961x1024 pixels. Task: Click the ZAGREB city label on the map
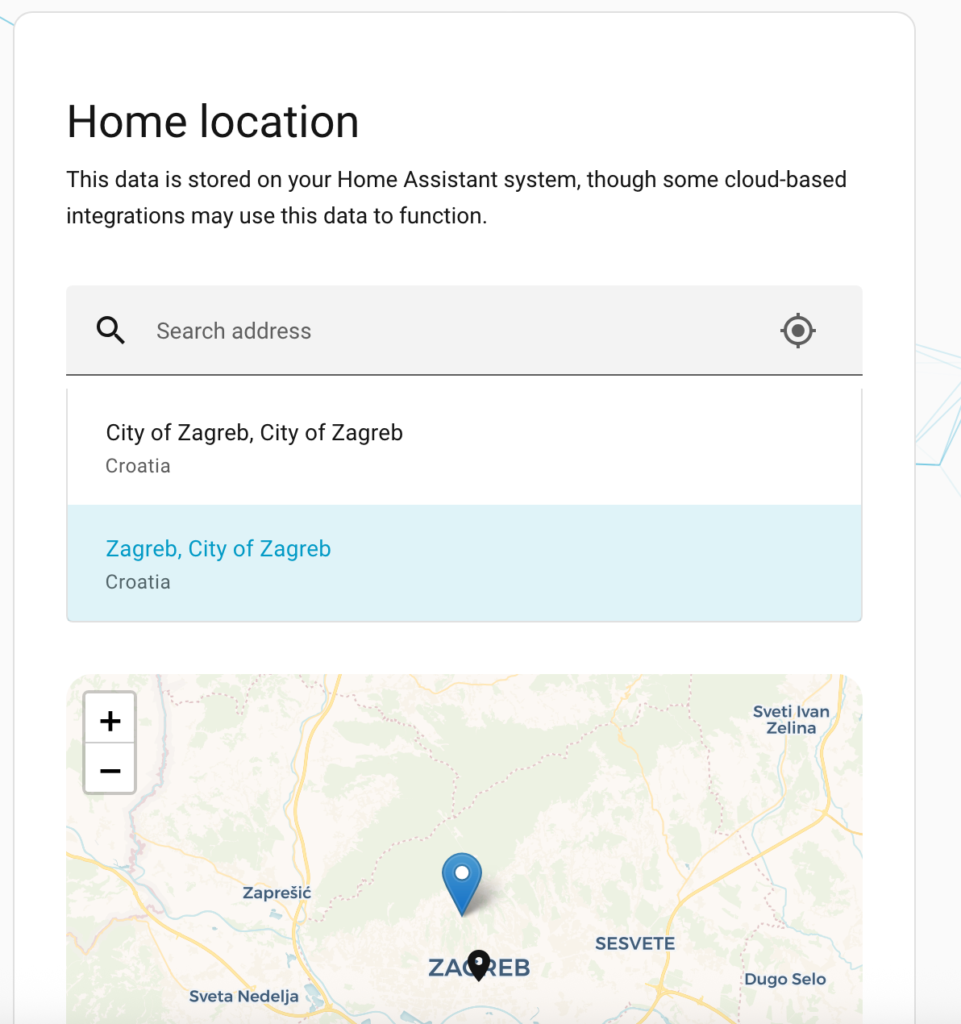(x=479, y=967)
